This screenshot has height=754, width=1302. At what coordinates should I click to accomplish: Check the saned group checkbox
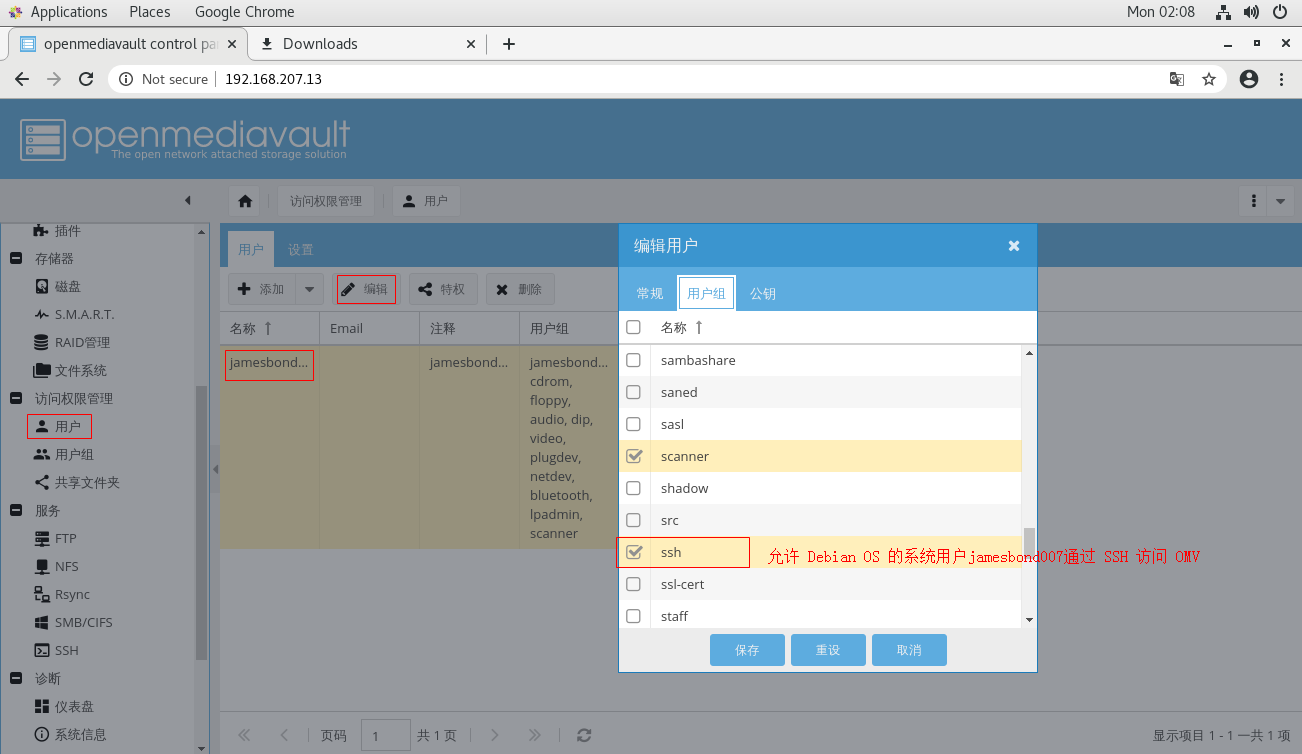click(x=633, y=392)
